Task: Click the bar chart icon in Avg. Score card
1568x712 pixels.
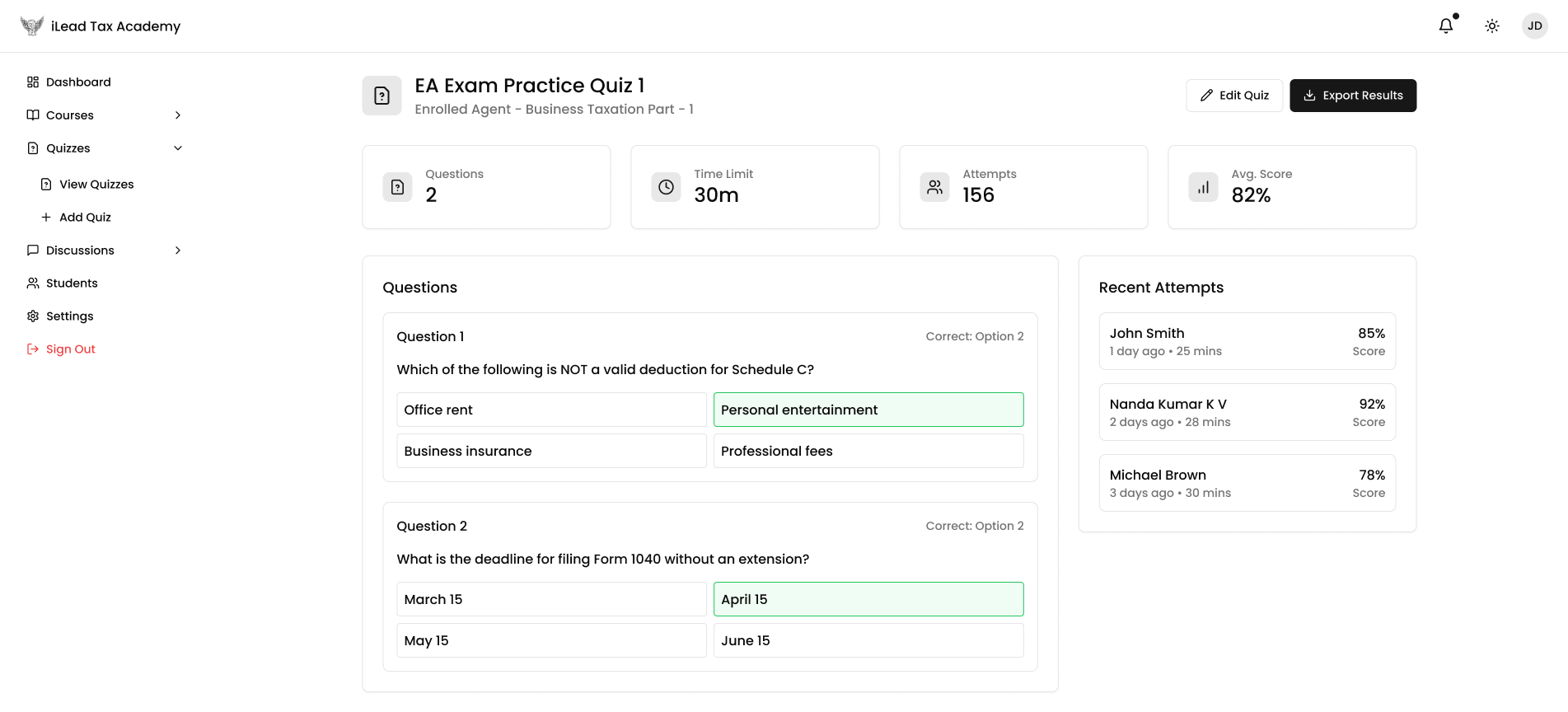Action: coord(1203,187)
